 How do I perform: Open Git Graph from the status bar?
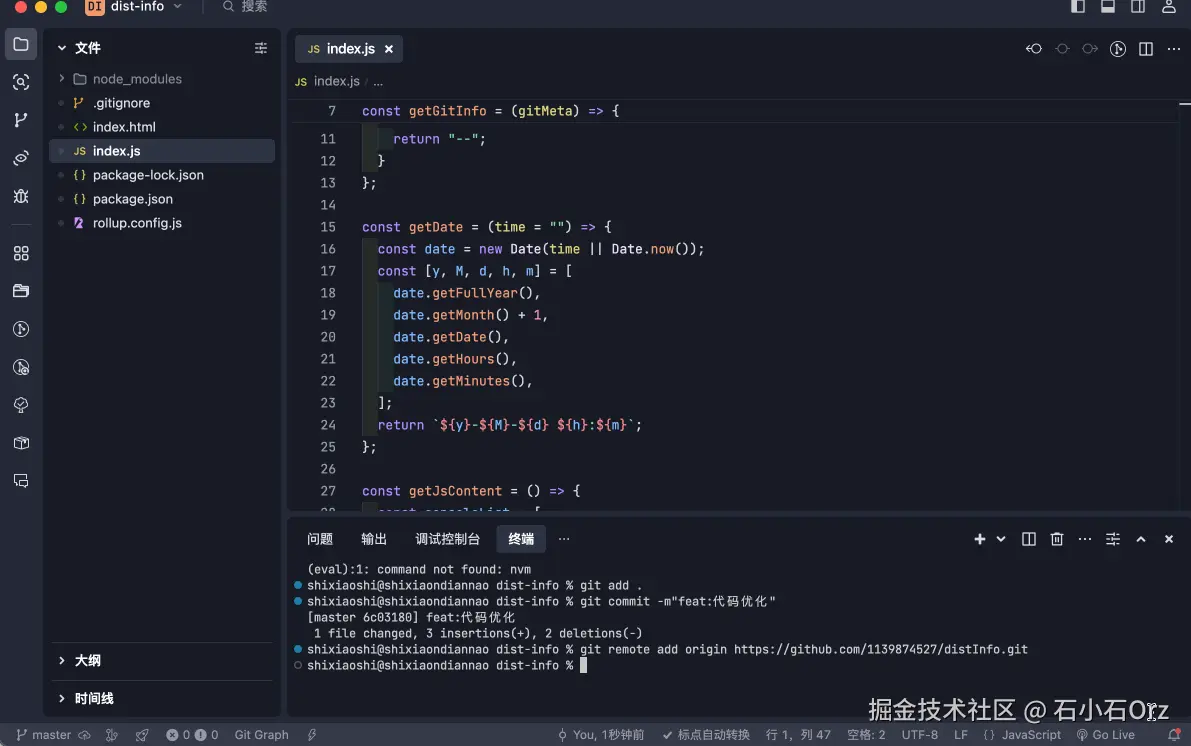point(261,735)
